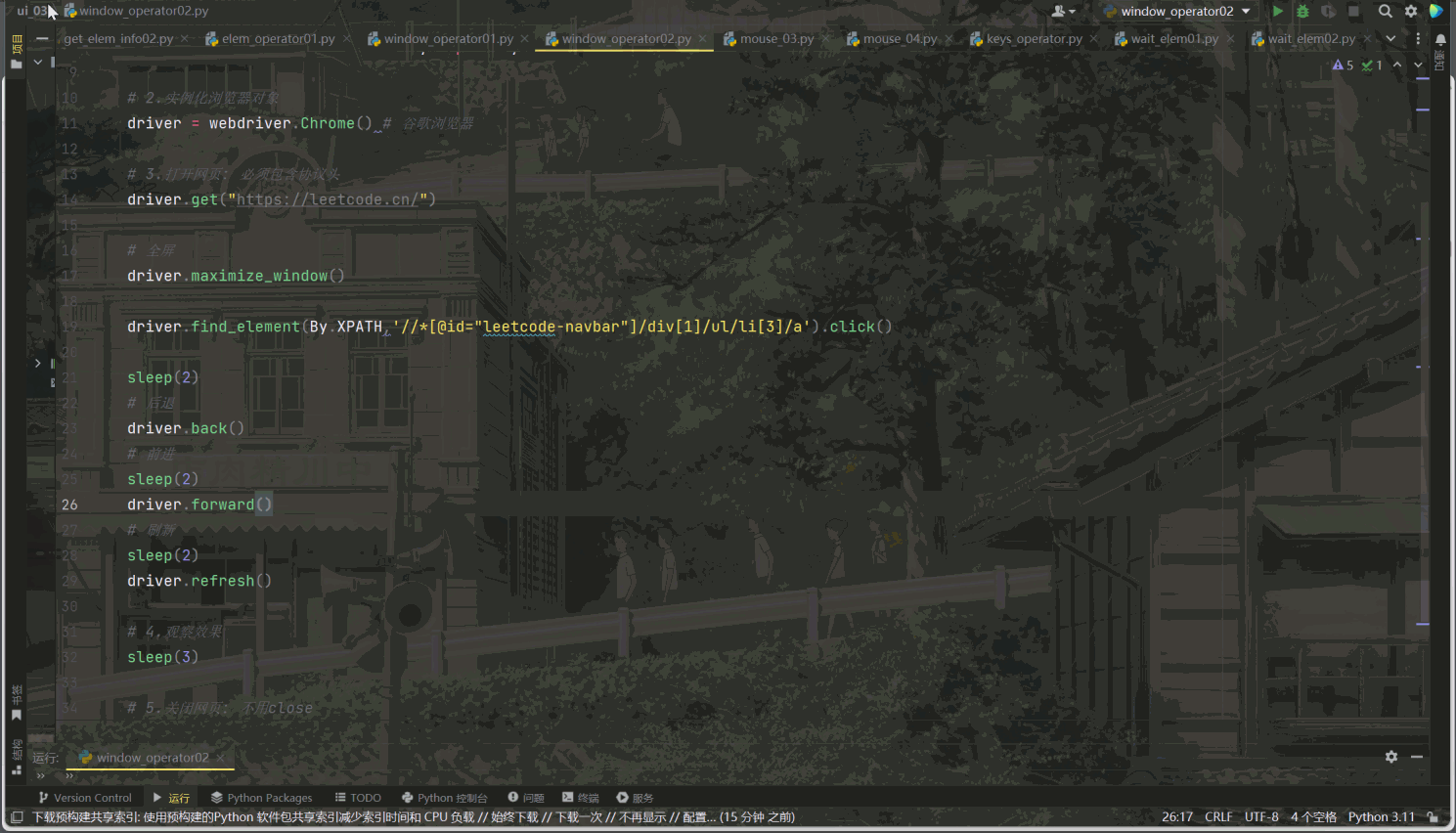
Task: Close the window_operator02.py editor tab
Action: point(702,39)
